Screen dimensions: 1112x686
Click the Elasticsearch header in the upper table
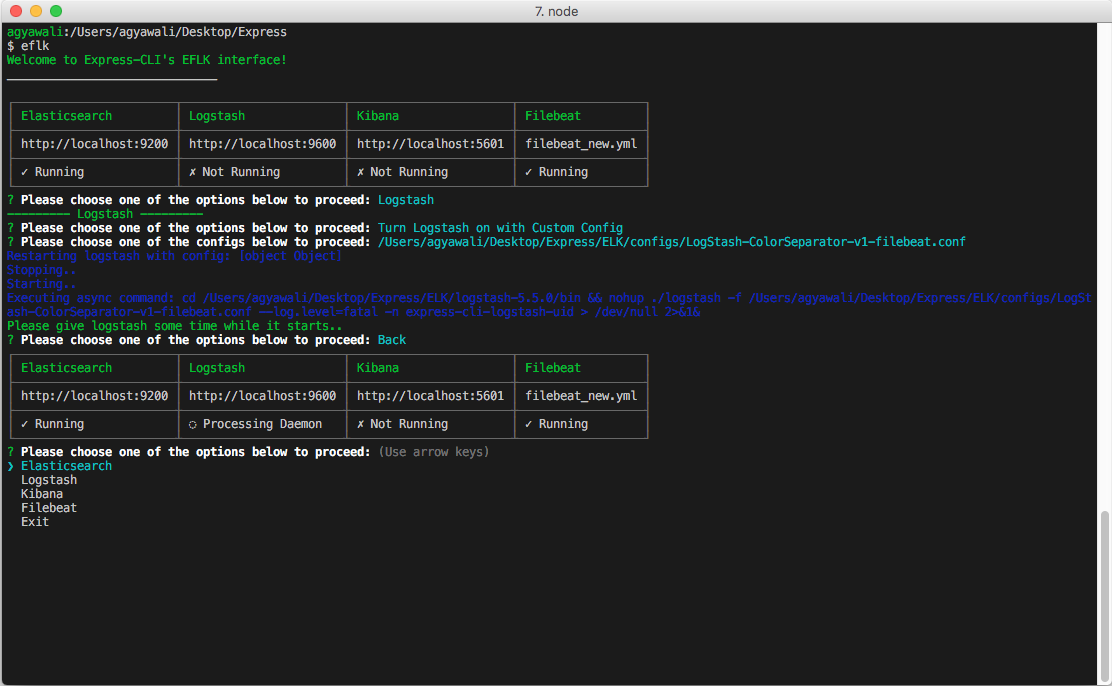pos(66,116)
